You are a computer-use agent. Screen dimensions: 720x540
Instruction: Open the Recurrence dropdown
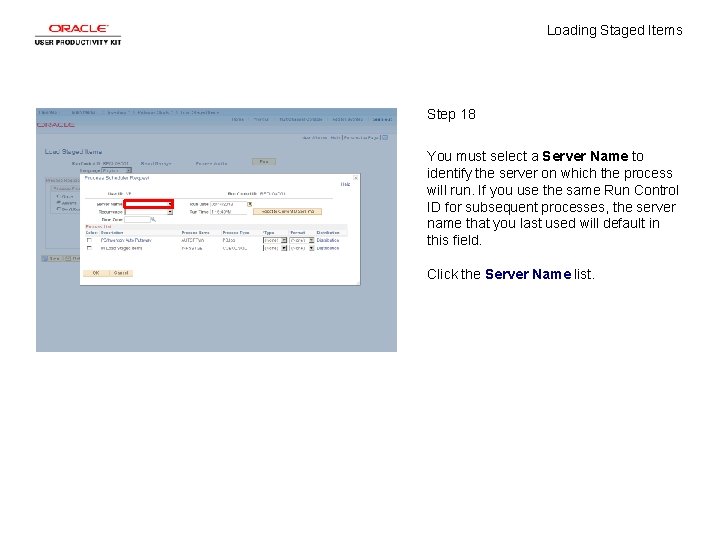tap(148, 212)
